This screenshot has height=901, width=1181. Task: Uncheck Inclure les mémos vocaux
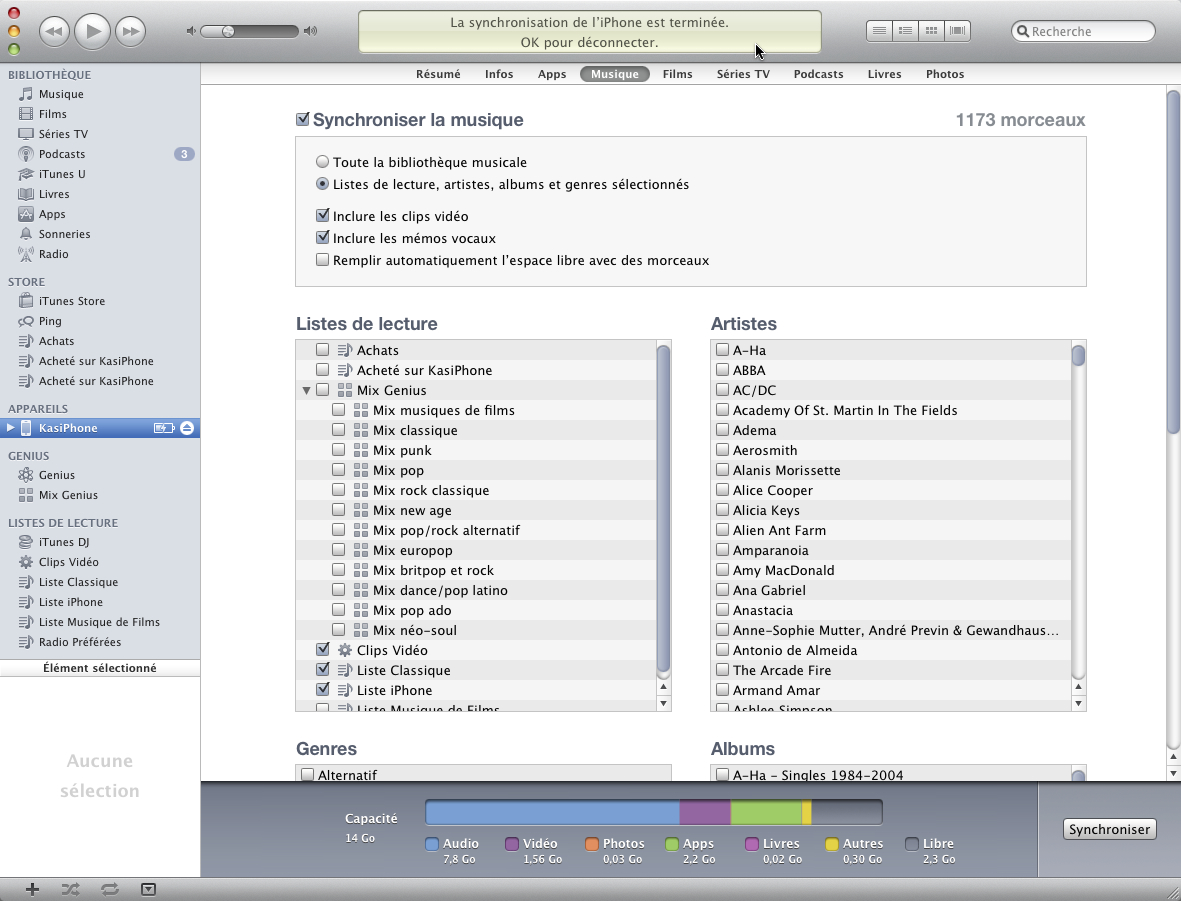pyautogui.click(x=322, y=237)
